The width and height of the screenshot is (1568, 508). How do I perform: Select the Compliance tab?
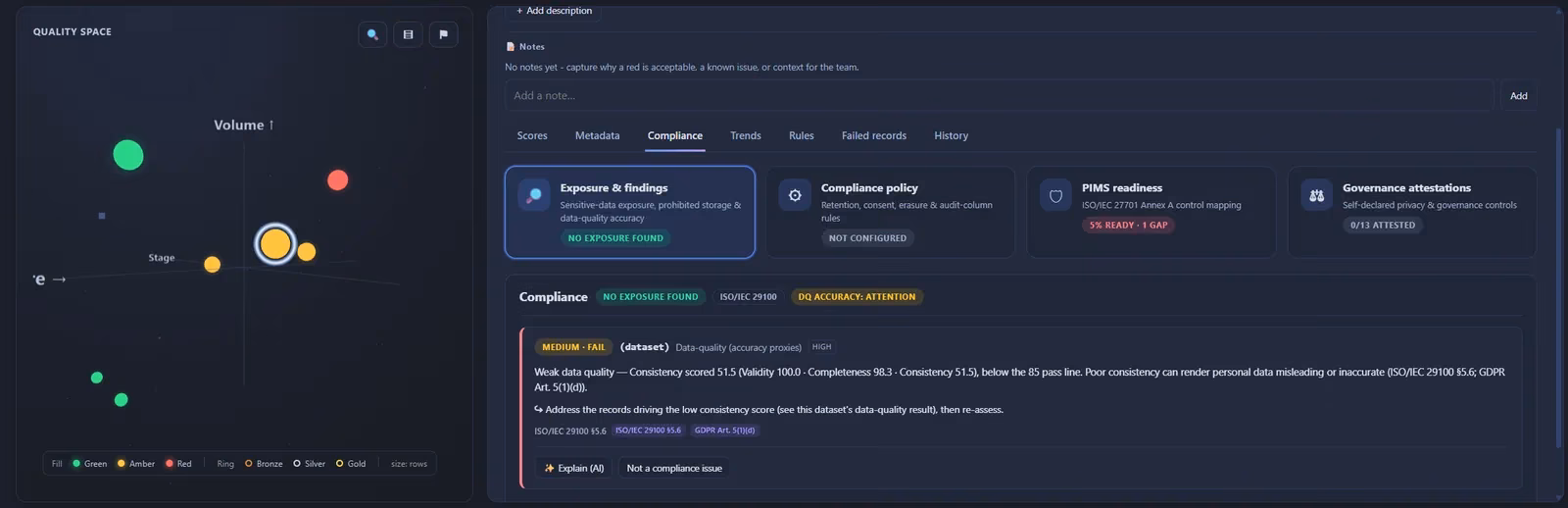(675, 135)
